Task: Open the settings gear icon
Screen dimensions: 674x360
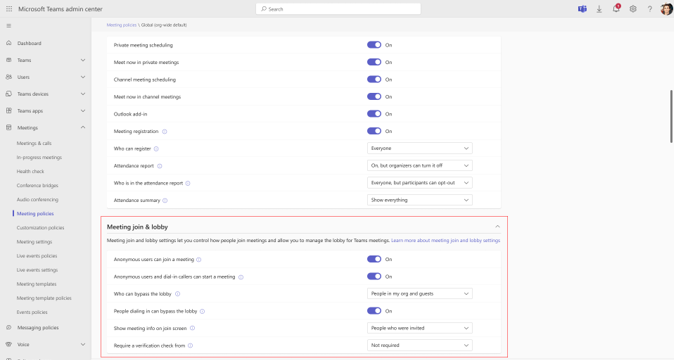Action: point(633,9)
